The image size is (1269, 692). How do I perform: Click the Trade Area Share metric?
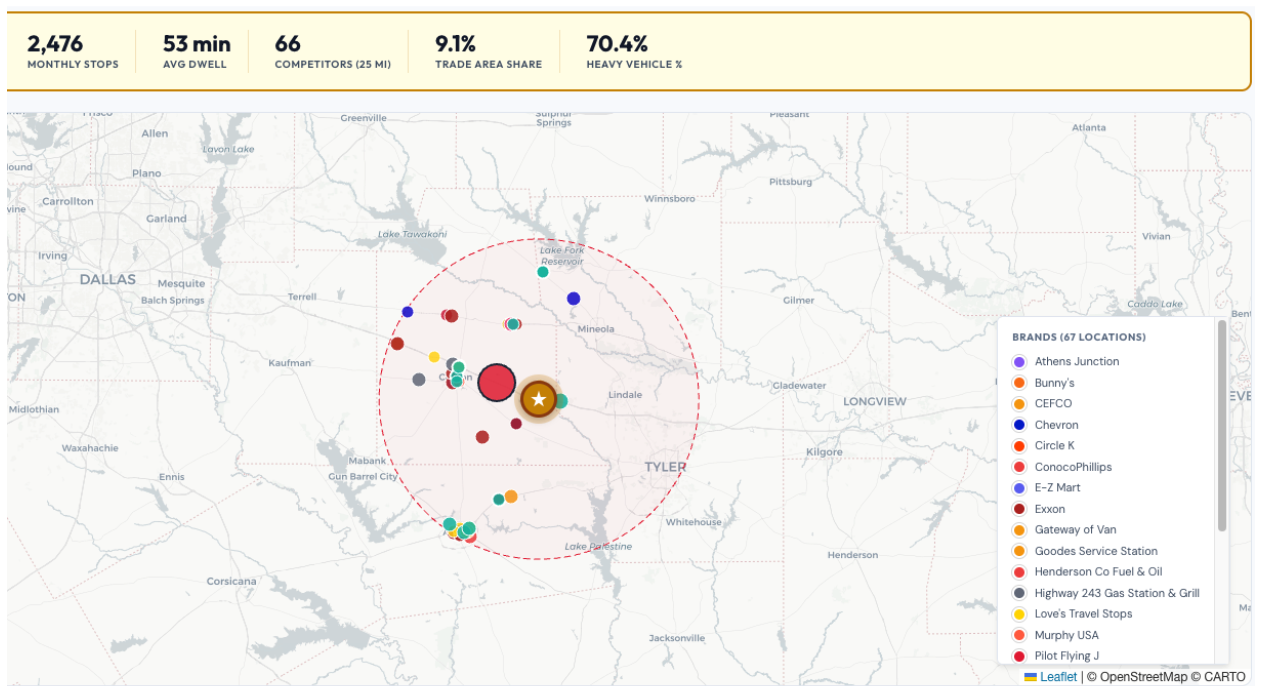click(488, 53)
